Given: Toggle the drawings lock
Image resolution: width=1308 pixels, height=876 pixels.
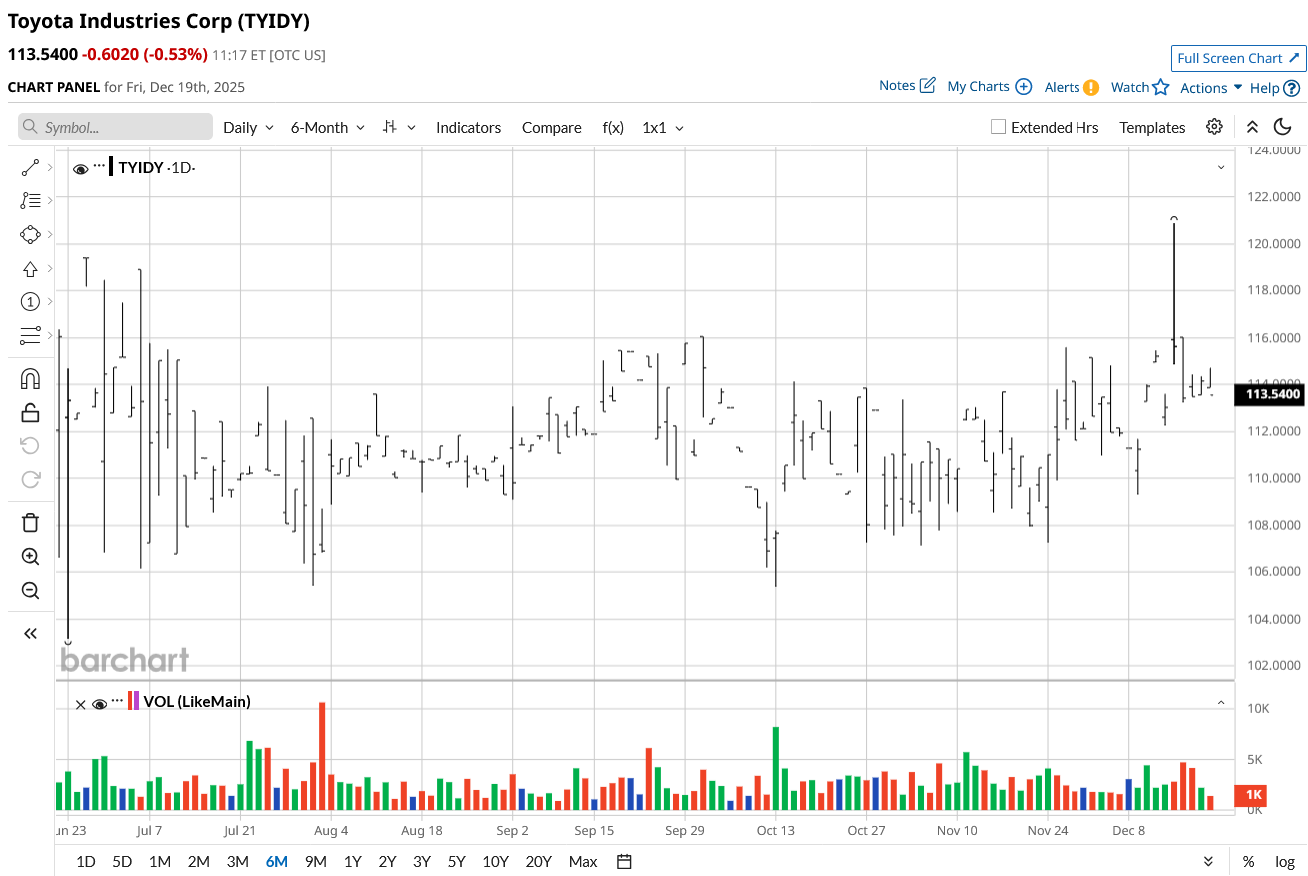Looking at the screenshot, I should [30, 412].
